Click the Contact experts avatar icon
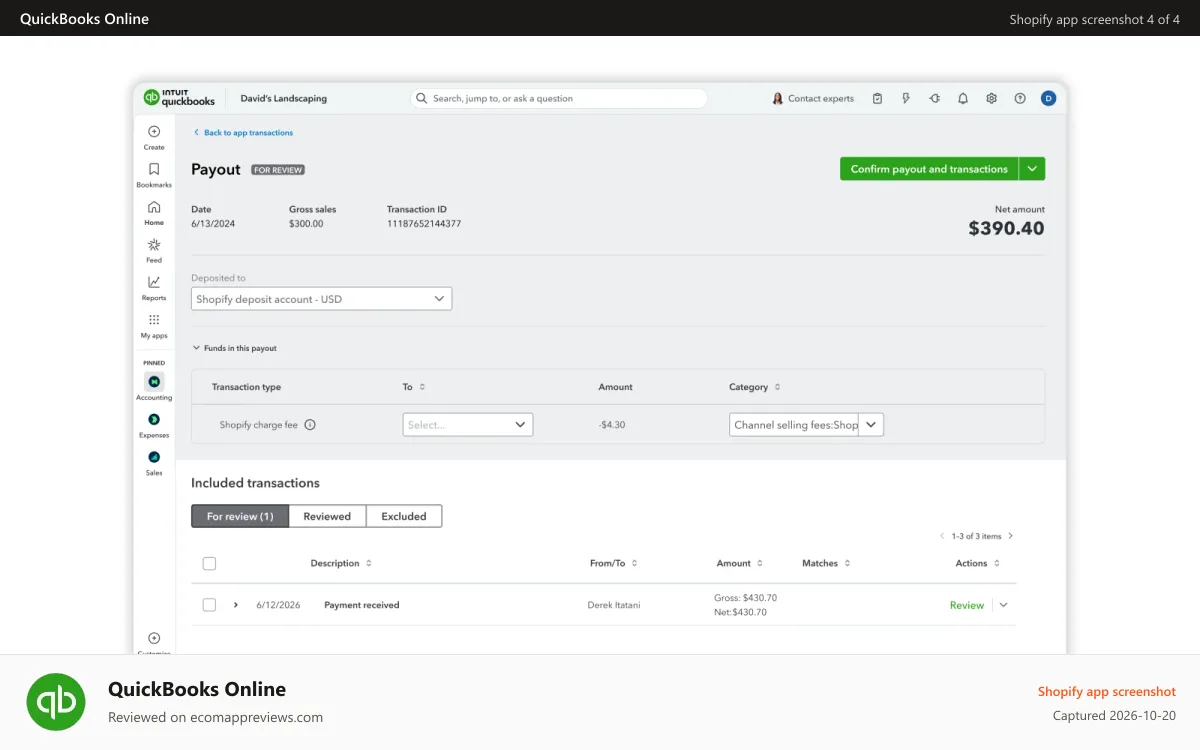The width and height of the screenshot is (1200, 750). [777, 98]
